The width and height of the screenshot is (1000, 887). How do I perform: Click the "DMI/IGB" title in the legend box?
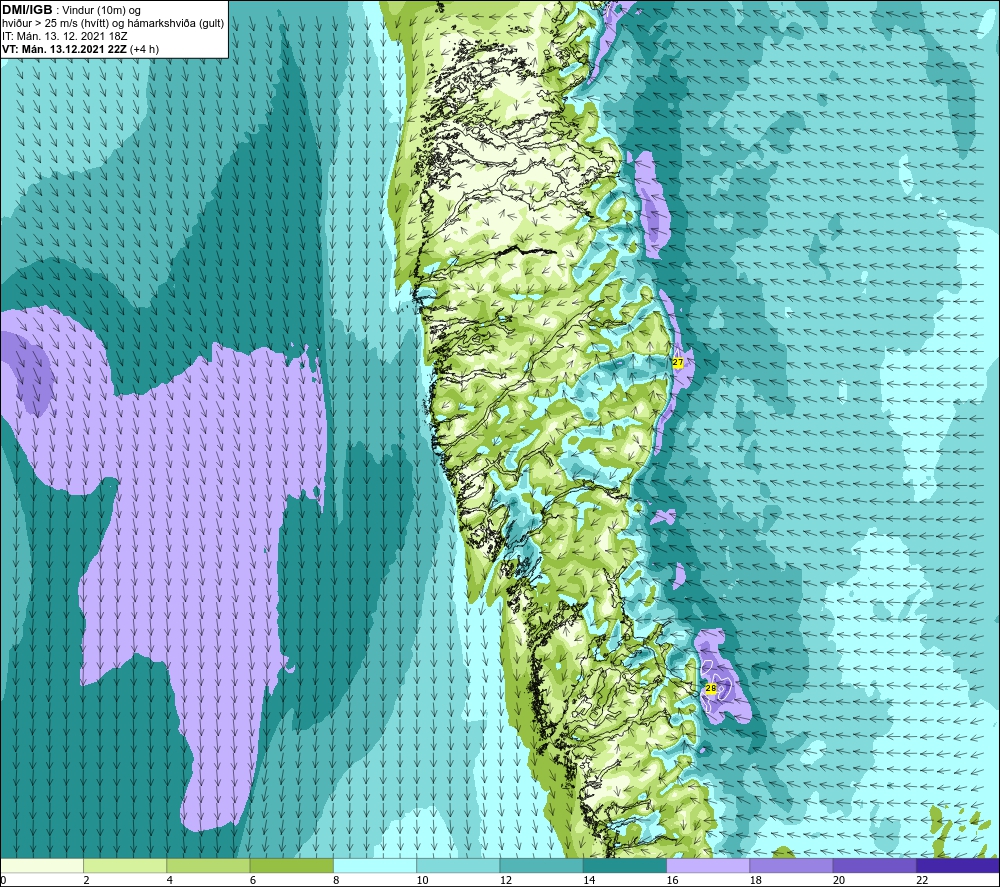pyautogui.click(x=27, y=10)
